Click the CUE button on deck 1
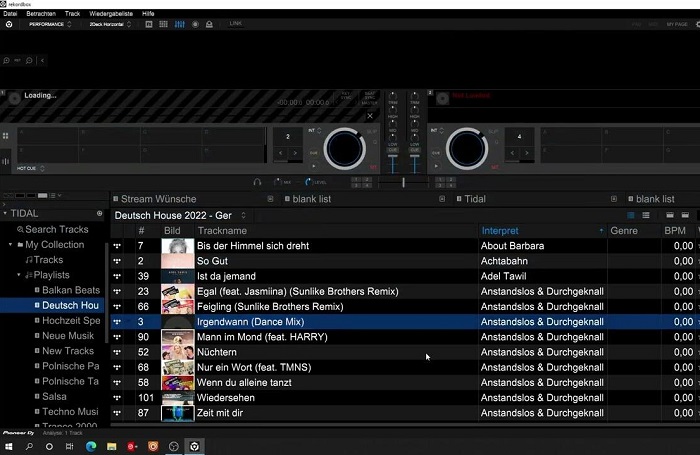700x455 pixels. click(x=314, y=153)
